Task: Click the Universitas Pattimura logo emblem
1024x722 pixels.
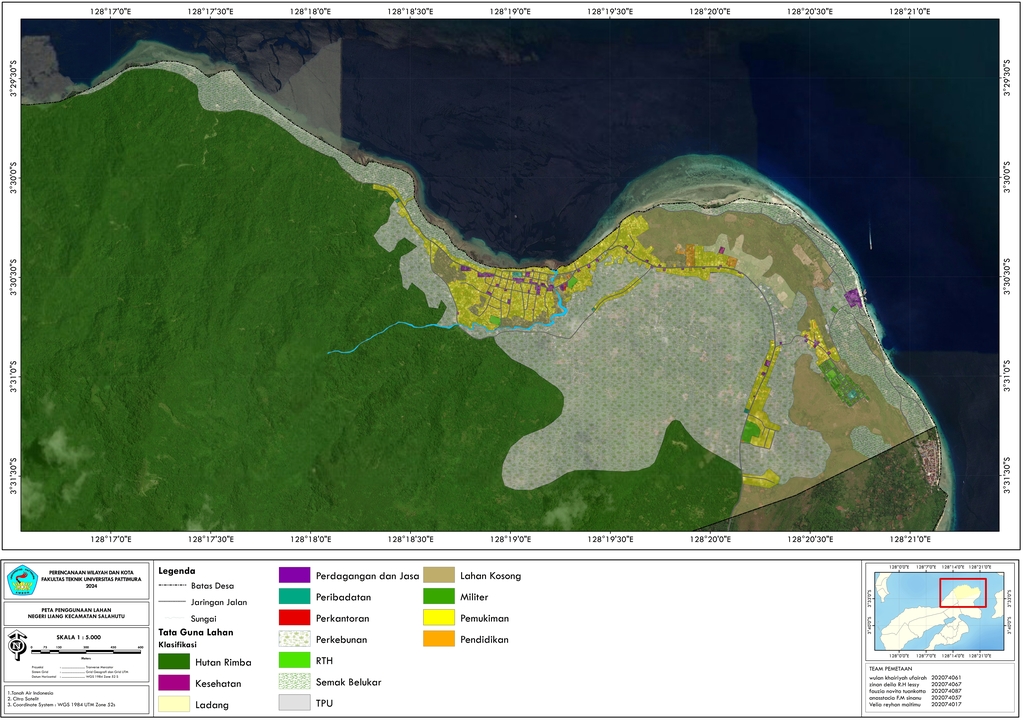Action: 22,581
